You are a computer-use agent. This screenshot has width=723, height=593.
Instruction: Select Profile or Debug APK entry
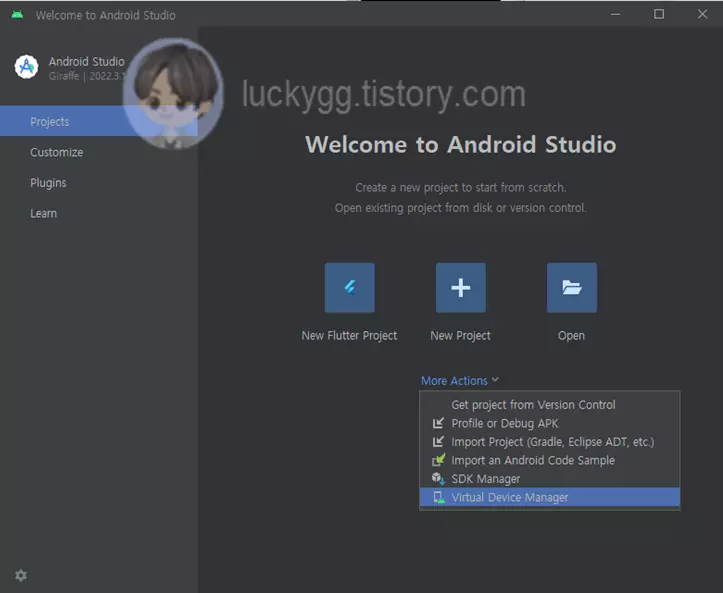point(550,423)
